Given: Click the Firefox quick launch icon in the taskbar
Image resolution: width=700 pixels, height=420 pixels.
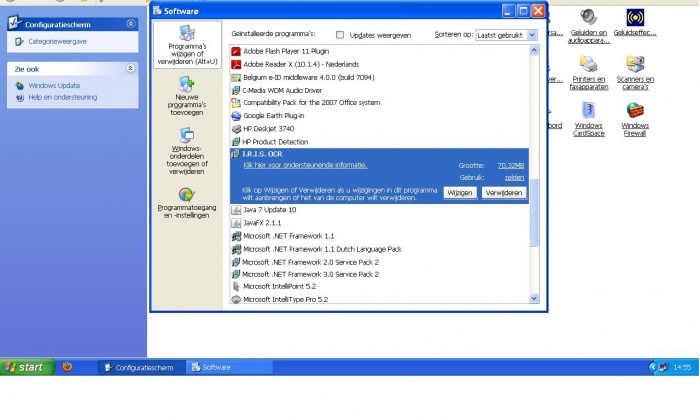Looking at the screenshot, I should tap(67, 367).
